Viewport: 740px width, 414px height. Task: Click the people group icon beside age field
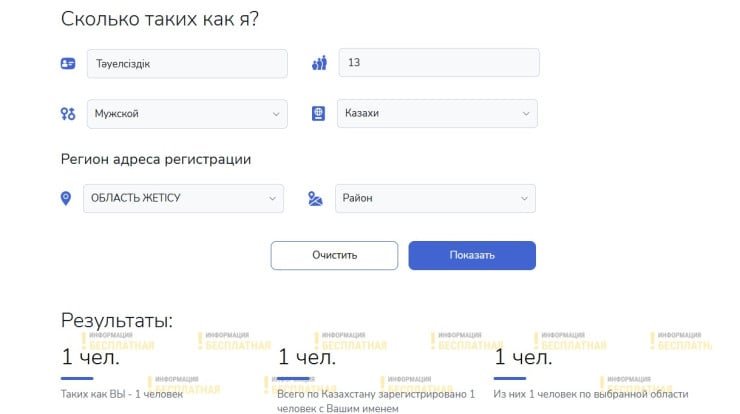(x=319, y=63)
